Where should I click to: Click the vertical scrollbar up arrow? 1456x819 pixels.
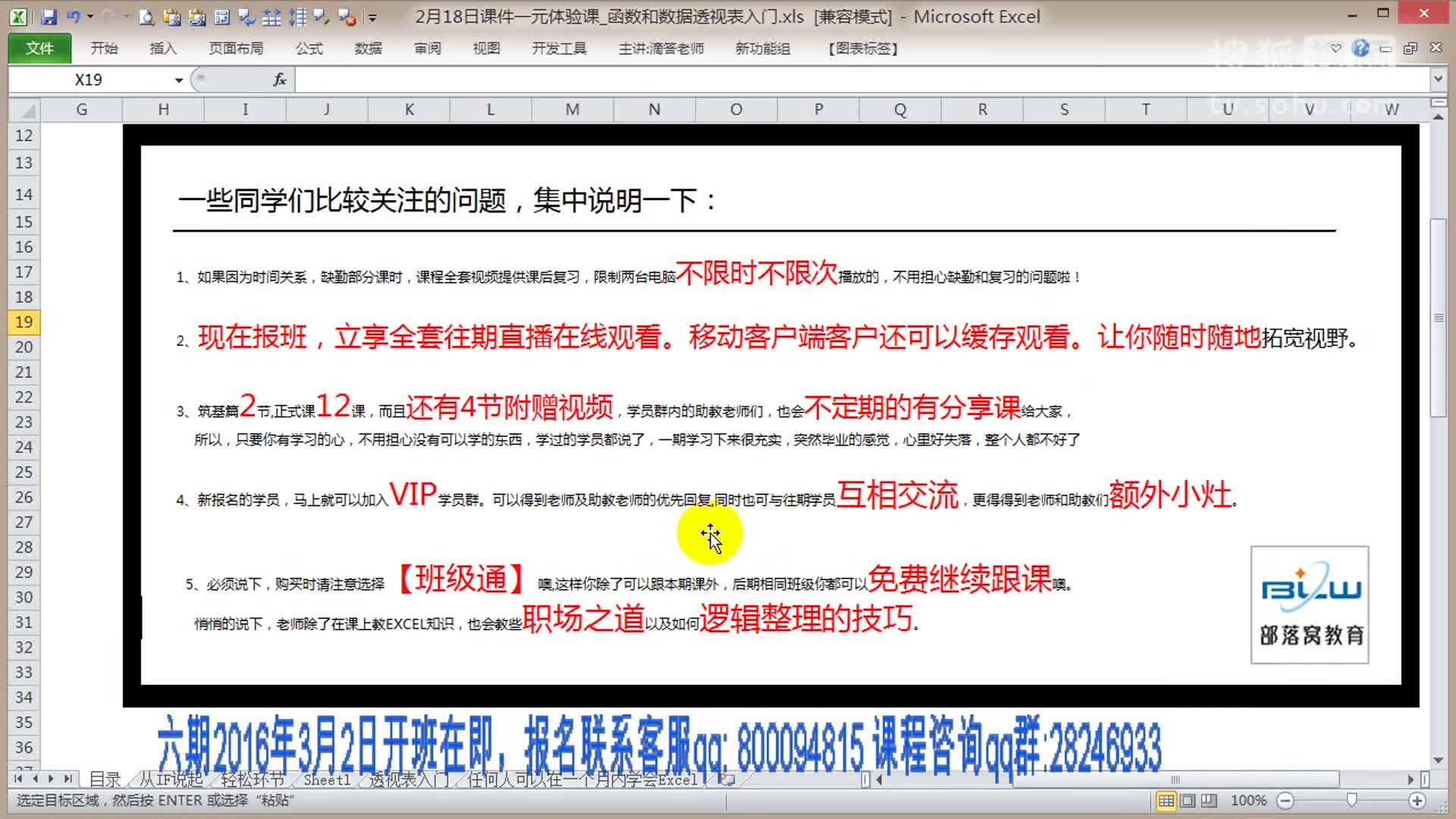click(1438, 116)
